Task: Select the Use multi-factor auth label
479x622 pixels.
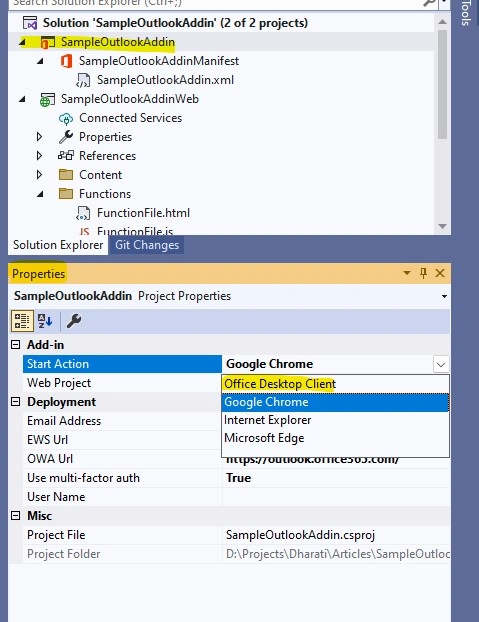Action: click(83, 478)
